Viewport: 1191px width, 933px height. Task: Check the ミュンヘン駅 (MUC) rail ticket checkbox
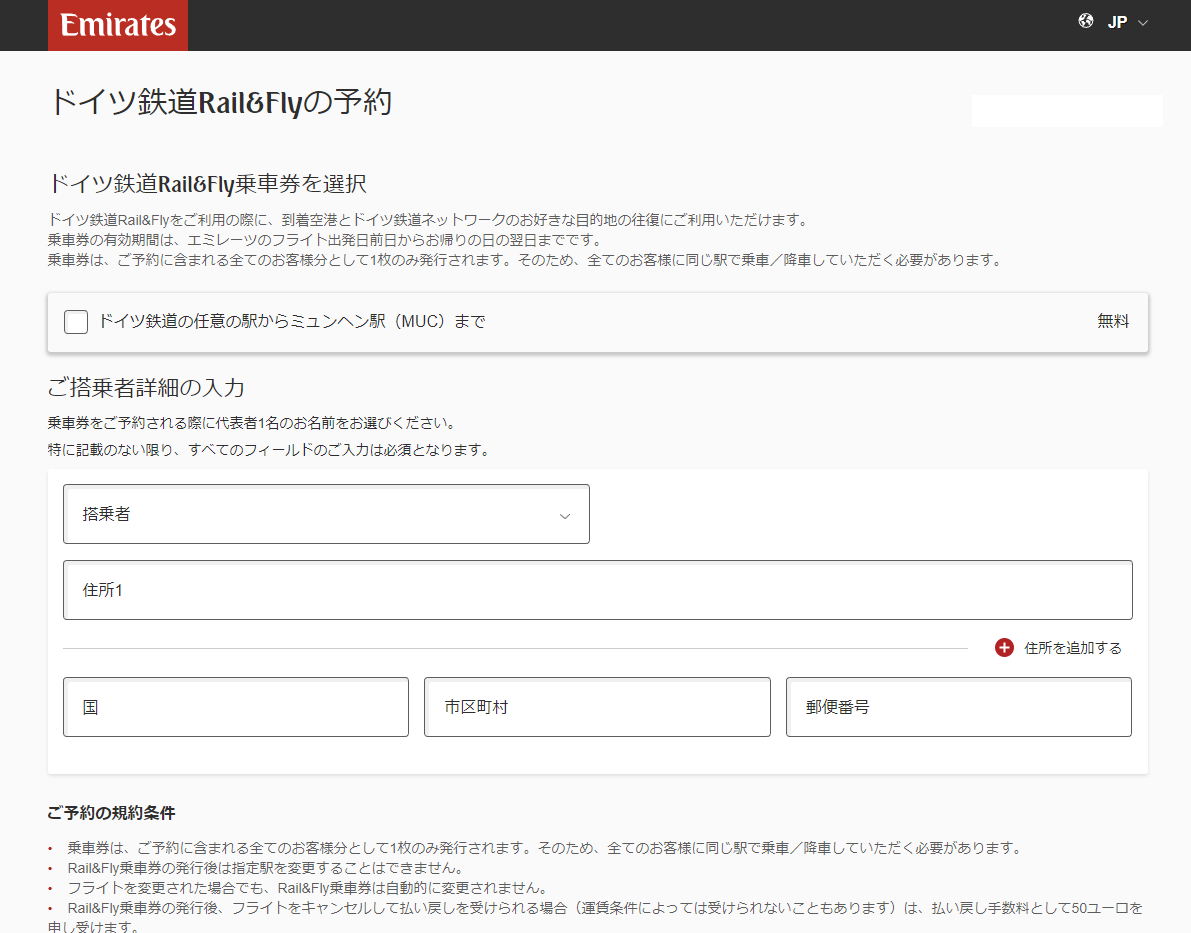click(76, 322)
